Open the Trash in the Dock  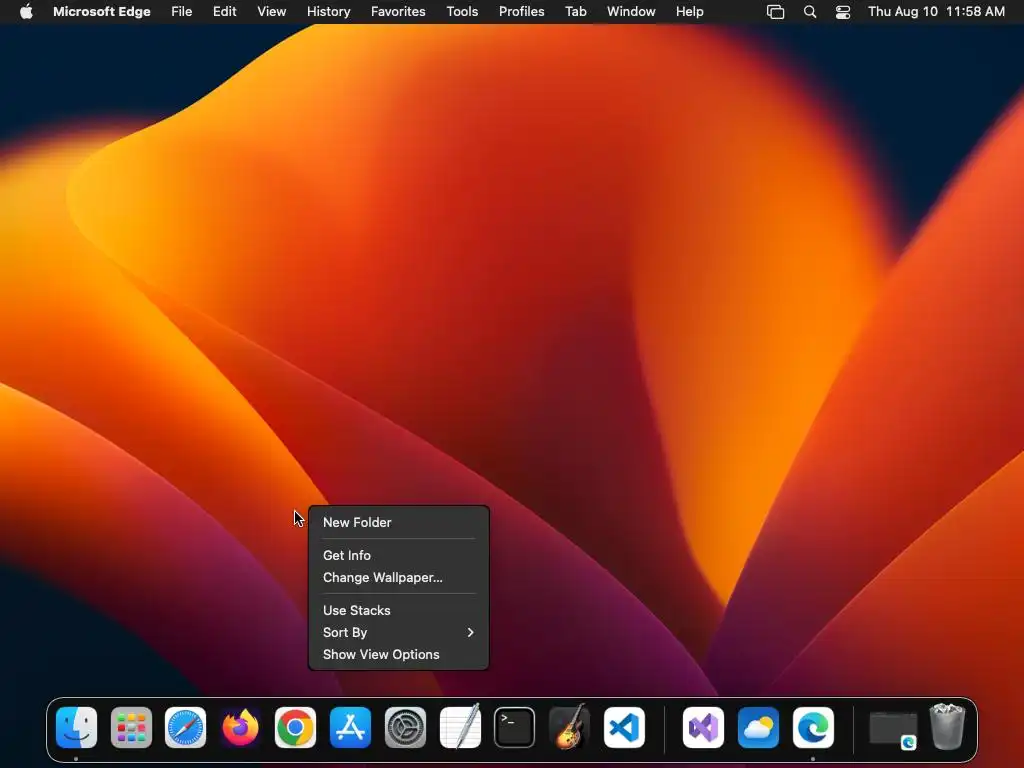click(x=947, y=726)
